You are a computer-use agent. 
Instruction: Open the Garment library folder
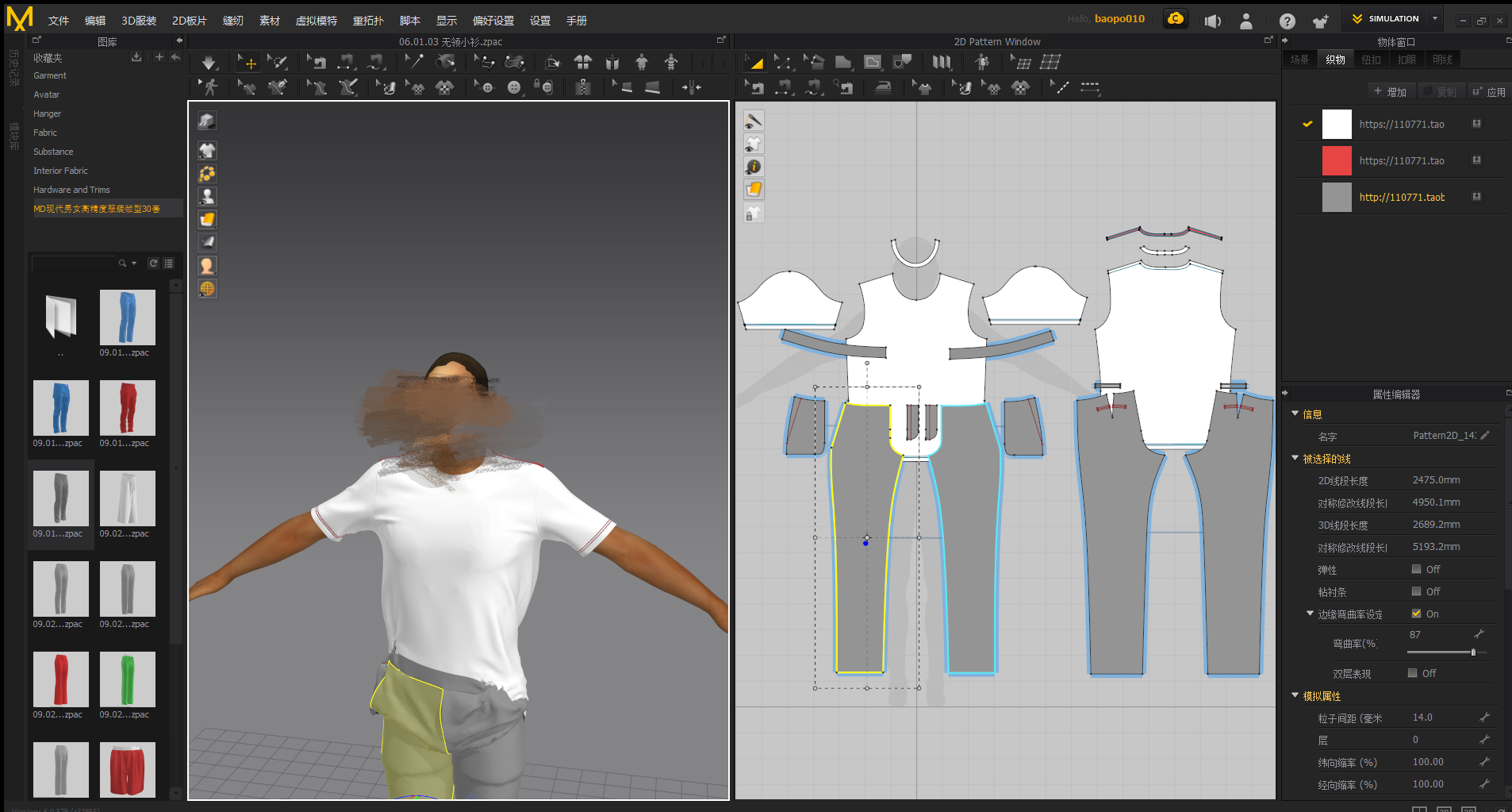click(50, 75)
